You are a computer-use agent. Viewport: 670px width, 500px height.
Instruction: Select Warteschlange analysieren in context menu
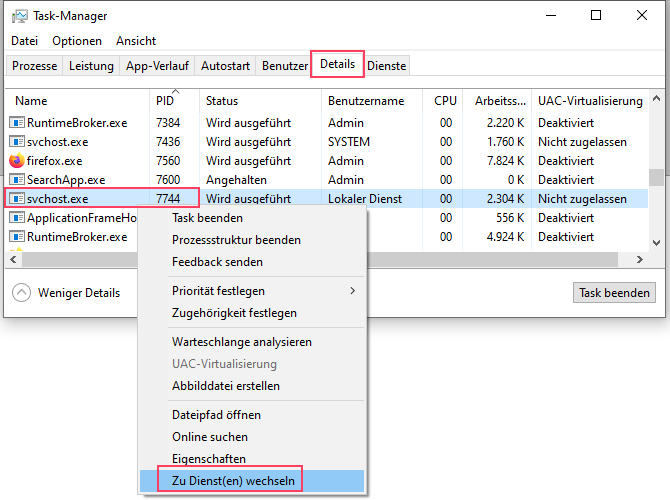[252, 342]
